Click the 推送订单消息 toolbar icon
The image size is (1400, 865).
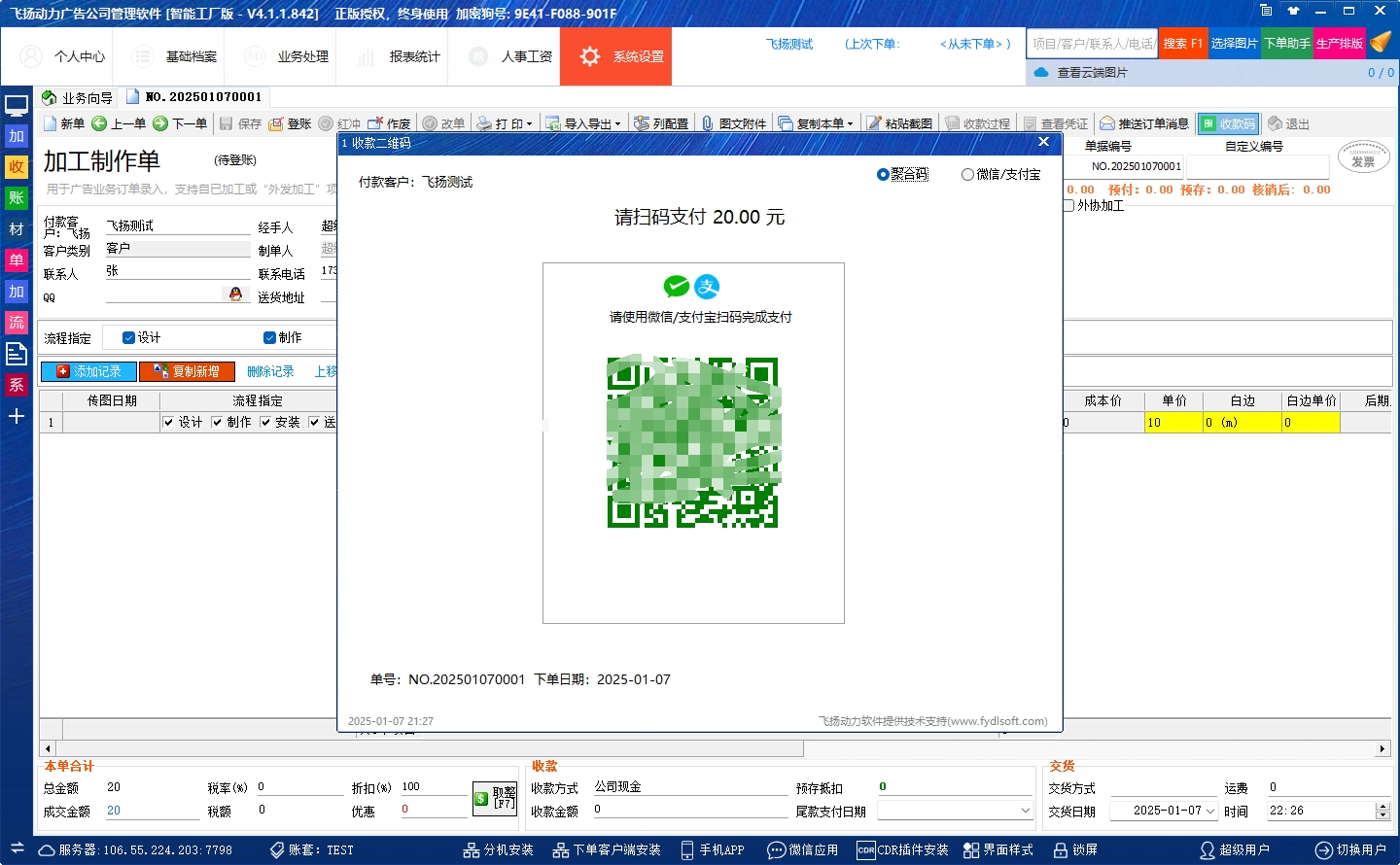[x=1107, y=124]
